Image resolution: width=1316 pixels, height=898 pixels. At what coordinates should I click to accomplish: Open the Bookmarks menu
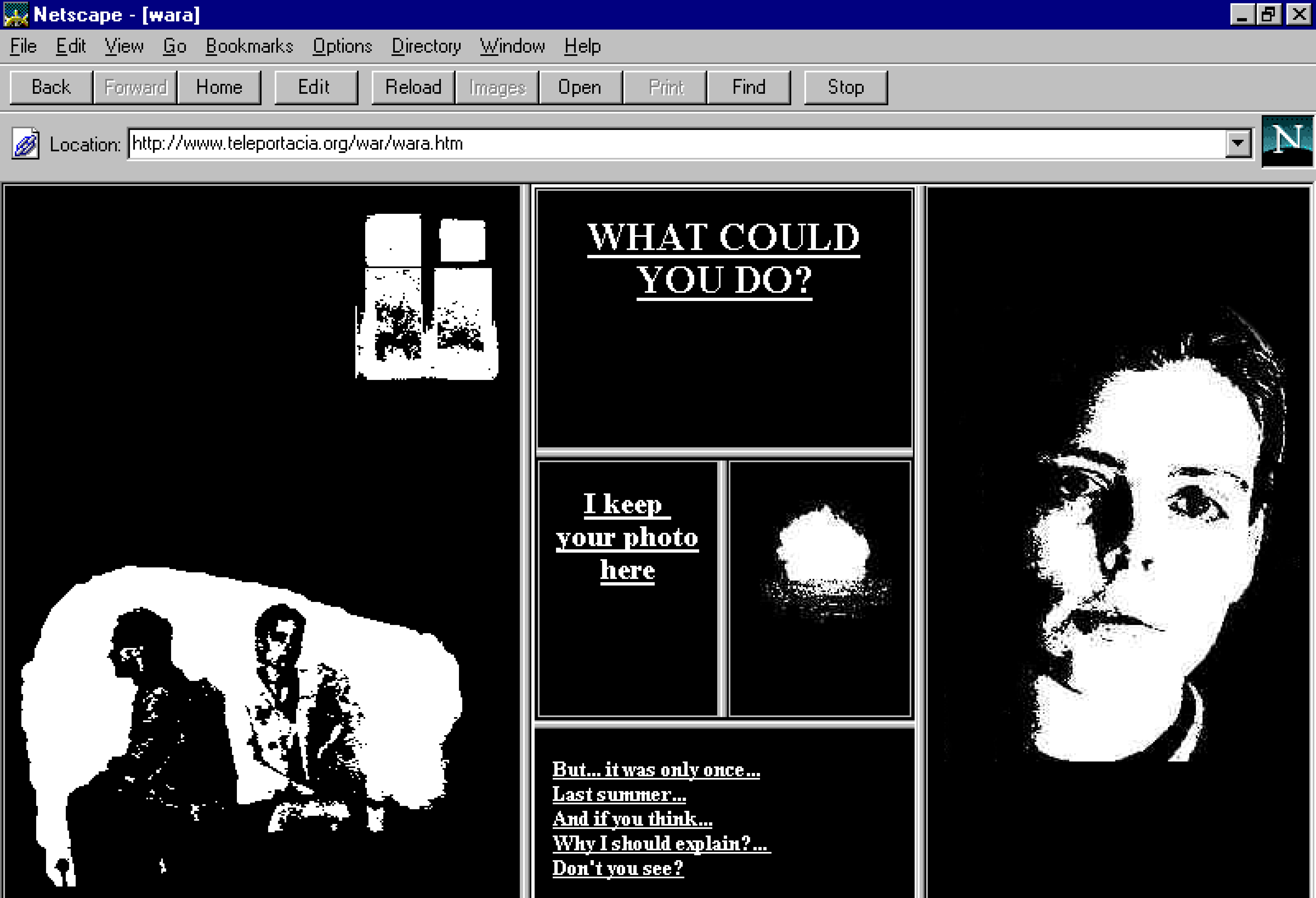249,46
